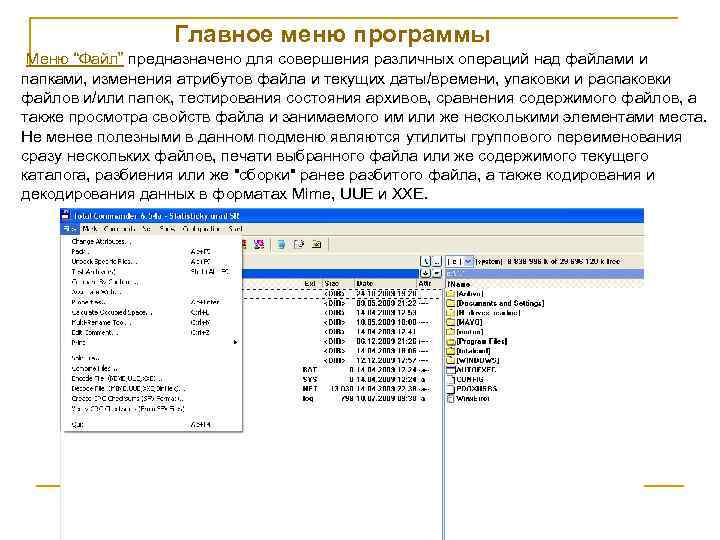Click the right panel current path bar

point(545,274)
